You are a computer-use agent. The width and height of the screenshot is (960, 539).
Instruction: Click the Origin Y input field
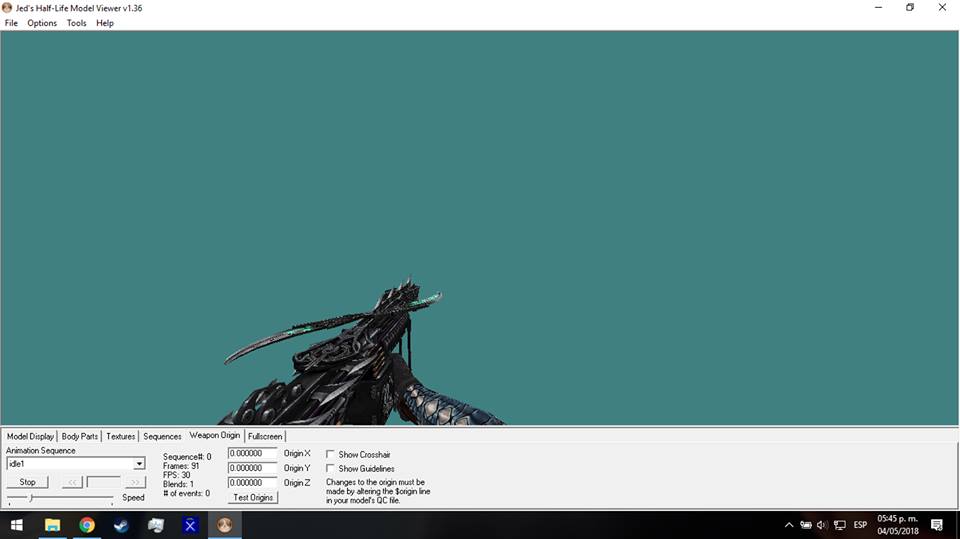click(252, 468)
